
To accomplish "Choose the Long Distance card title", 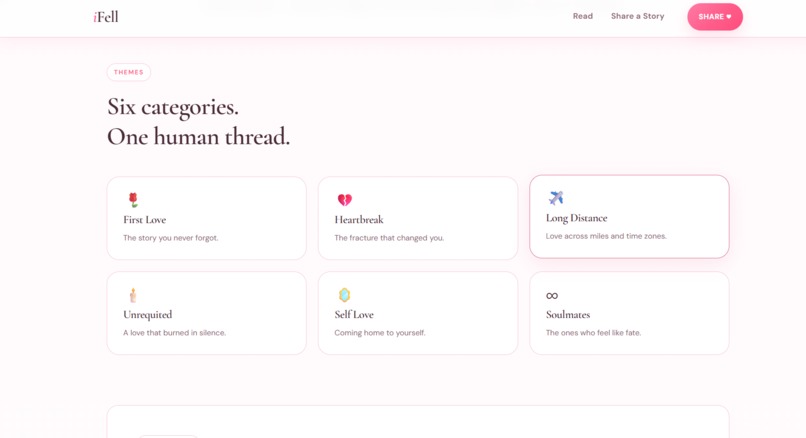I will tap(576, 218).
